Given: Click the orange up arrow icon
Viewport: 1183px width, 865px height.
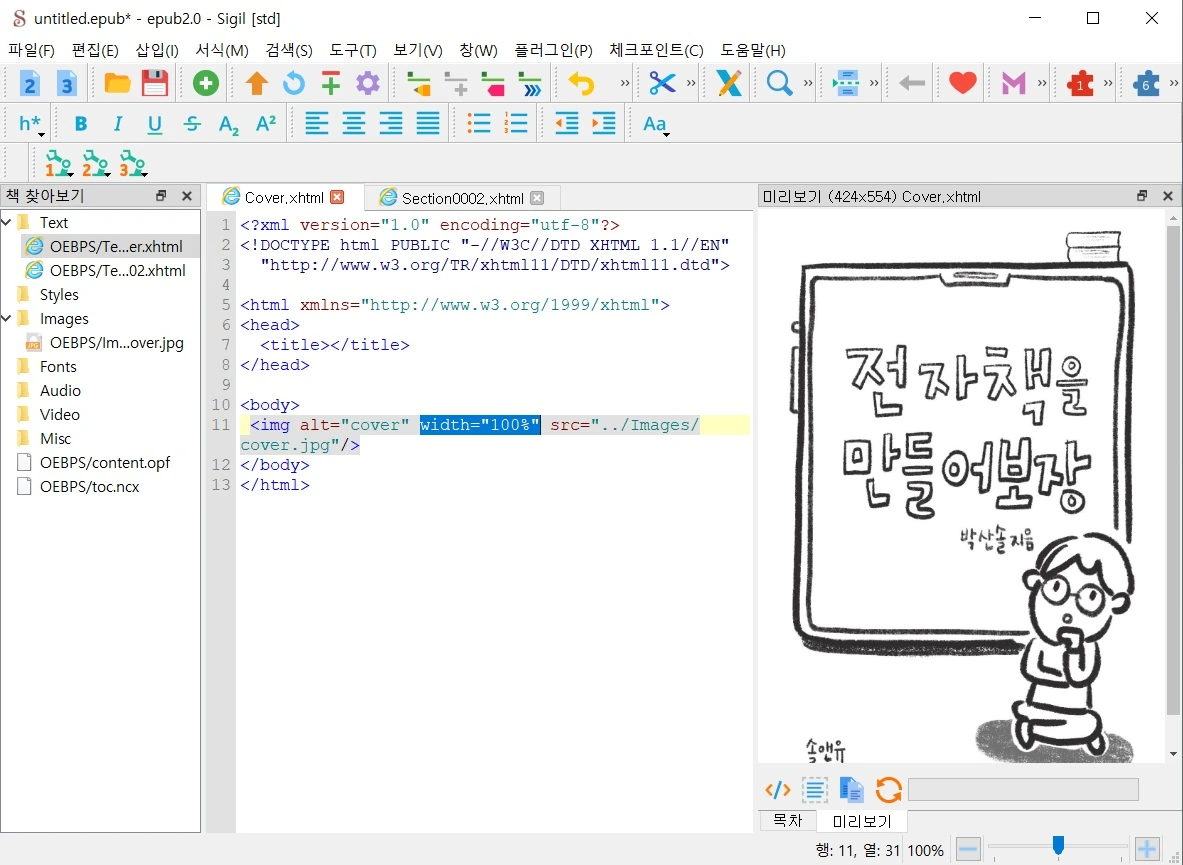Looking at the screenshot, I should pos(257,83).
